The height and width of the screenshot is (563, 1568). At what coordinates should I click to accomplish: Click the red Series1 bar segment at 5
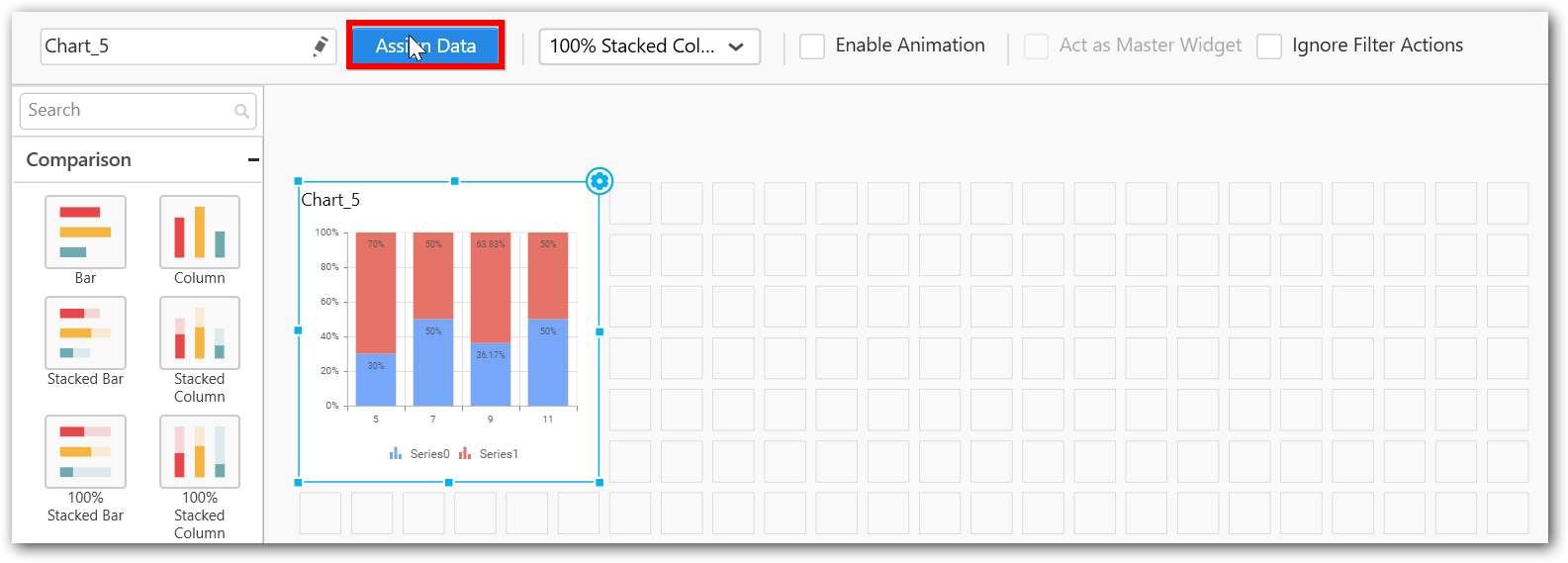pyautogui.click(x=376, y=292)
